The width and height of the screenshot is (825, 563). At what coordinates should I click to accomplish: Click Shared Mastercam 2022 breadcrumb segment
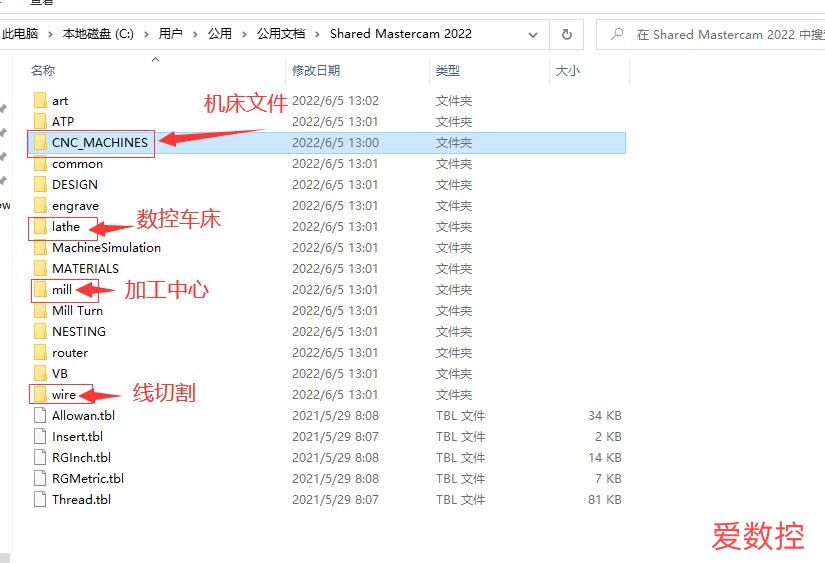coord(401,34)
